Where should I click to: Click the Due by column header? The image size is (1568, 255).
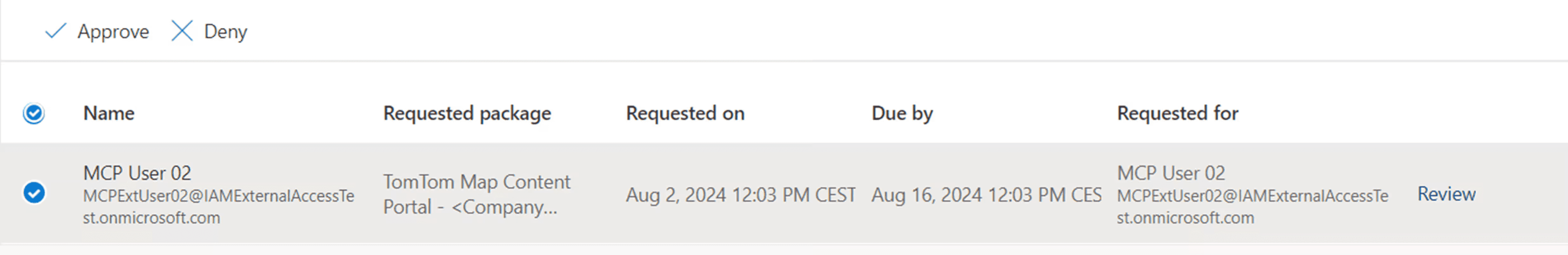pyautogui.click(x=902, y=113)
